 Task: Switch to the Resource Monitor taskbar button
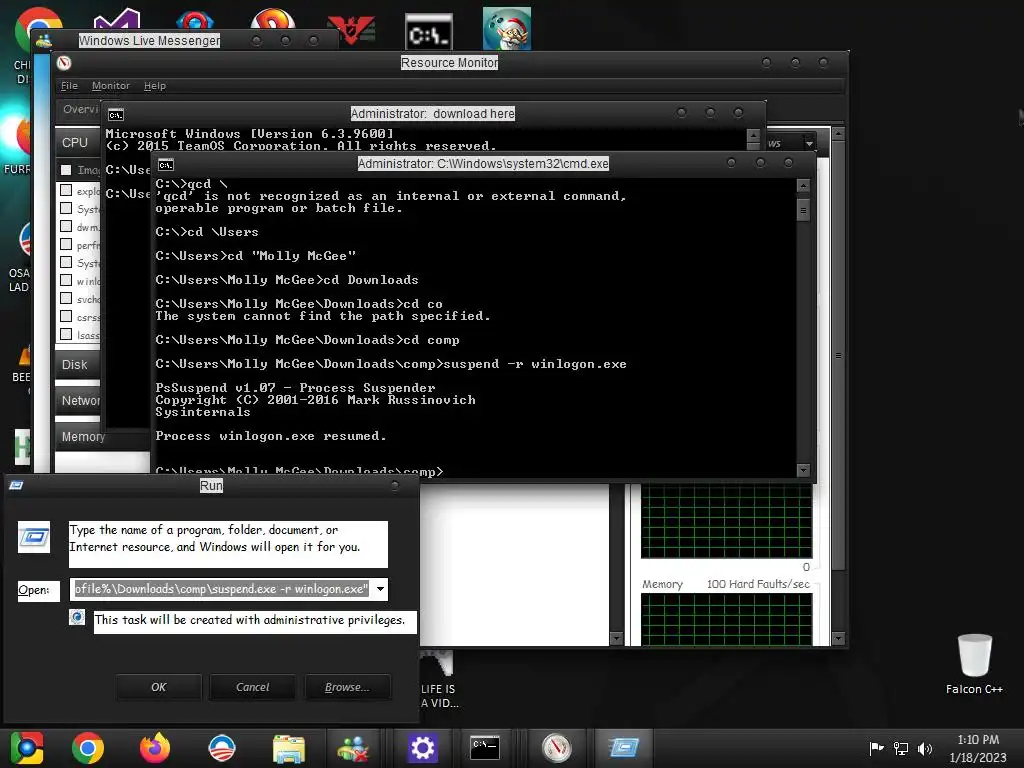click(x=557, y=748)
